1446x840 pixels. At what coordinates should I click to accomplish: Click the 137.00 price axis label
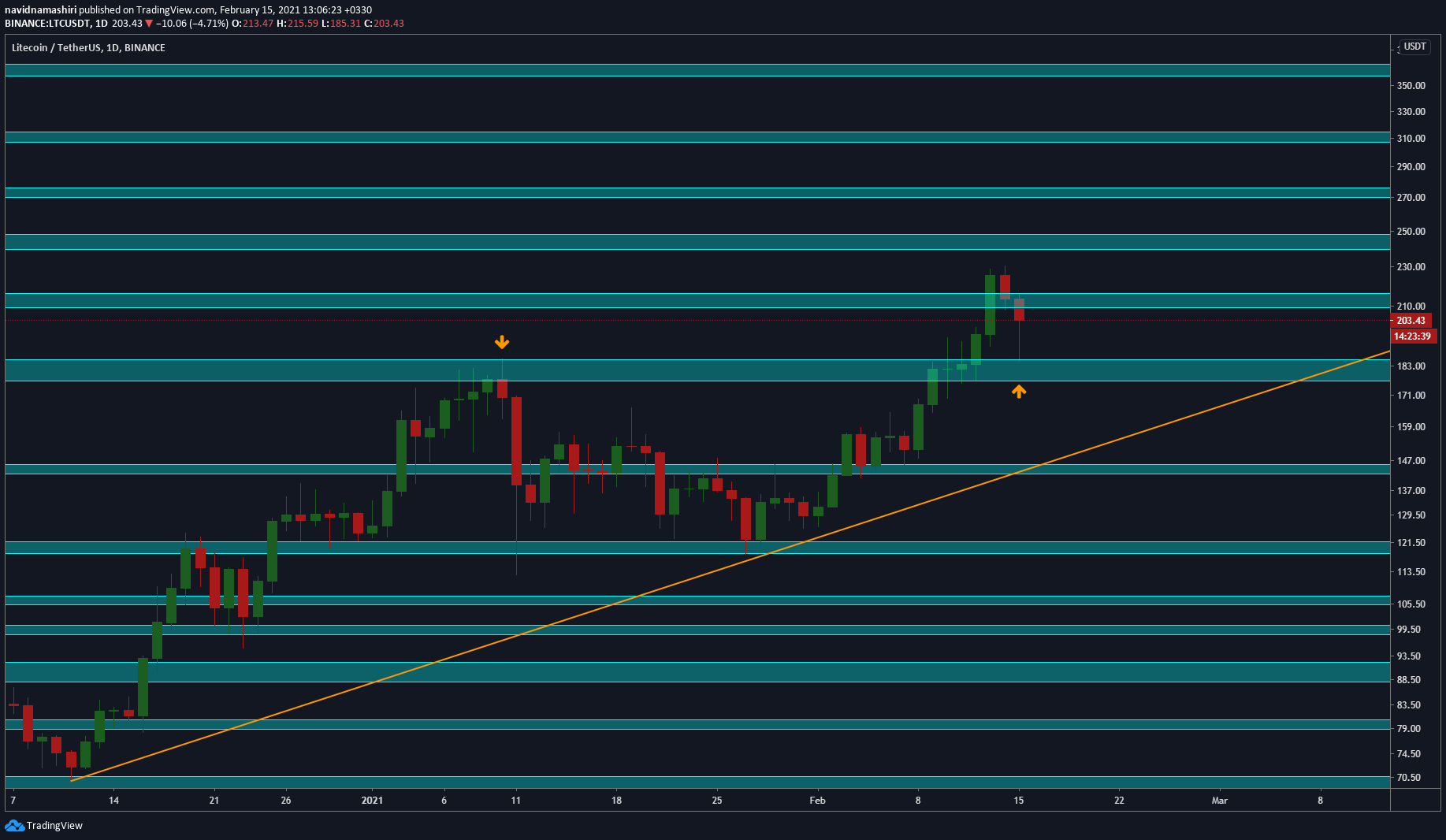point(1411,491)
